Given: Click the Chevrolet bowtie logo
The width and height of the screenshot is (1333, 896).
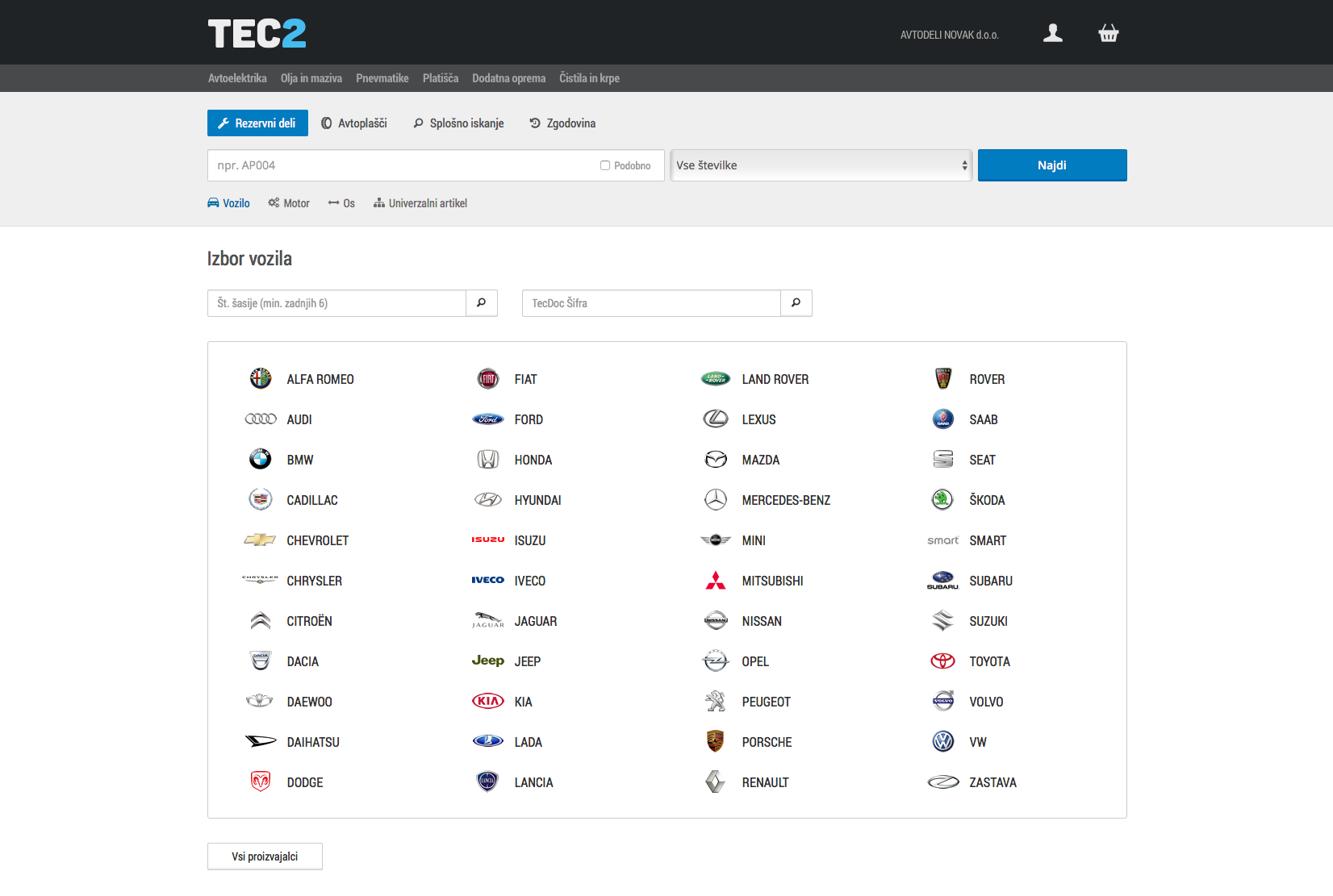Looking at the screenshot, I should point(261,540).
